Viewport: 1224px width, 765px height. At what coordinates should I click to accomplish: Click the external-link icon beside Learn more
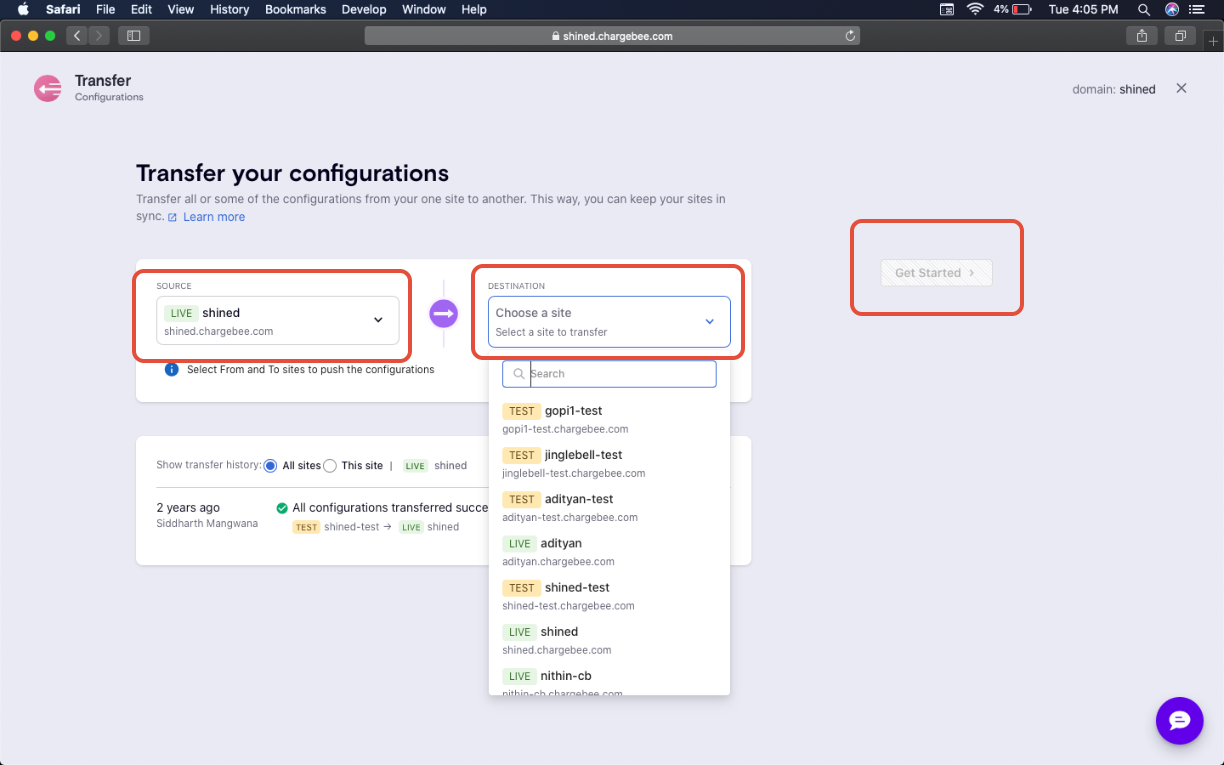(171, 216)
